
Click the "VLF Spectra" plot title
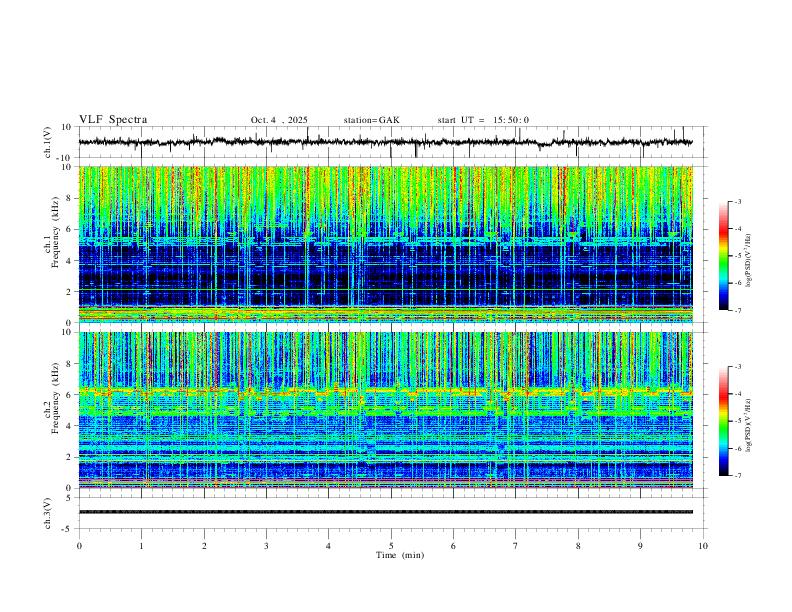(x=113, y=120)
